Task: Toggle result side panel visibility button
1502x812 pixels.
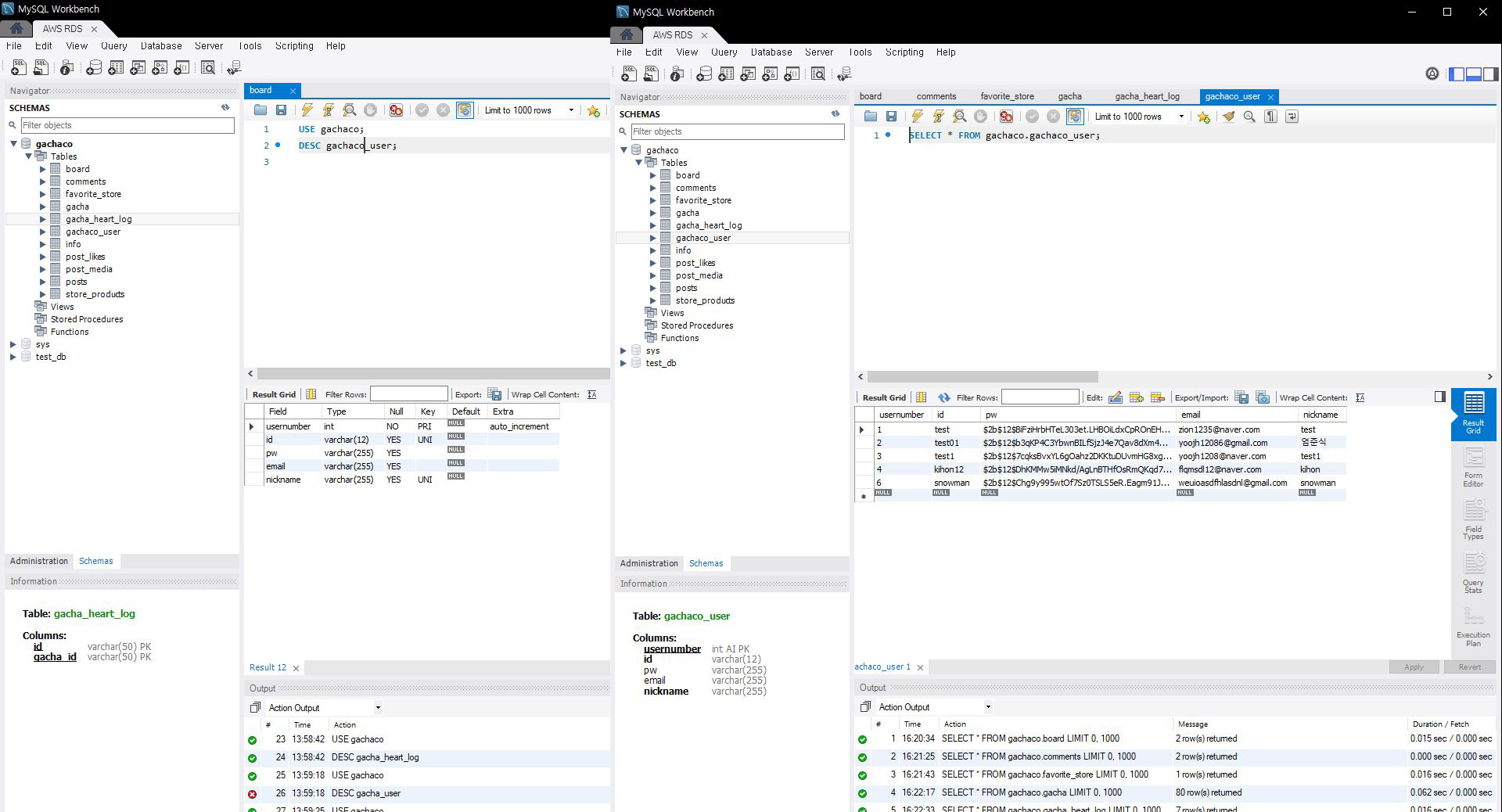Action: (1439, 397)
